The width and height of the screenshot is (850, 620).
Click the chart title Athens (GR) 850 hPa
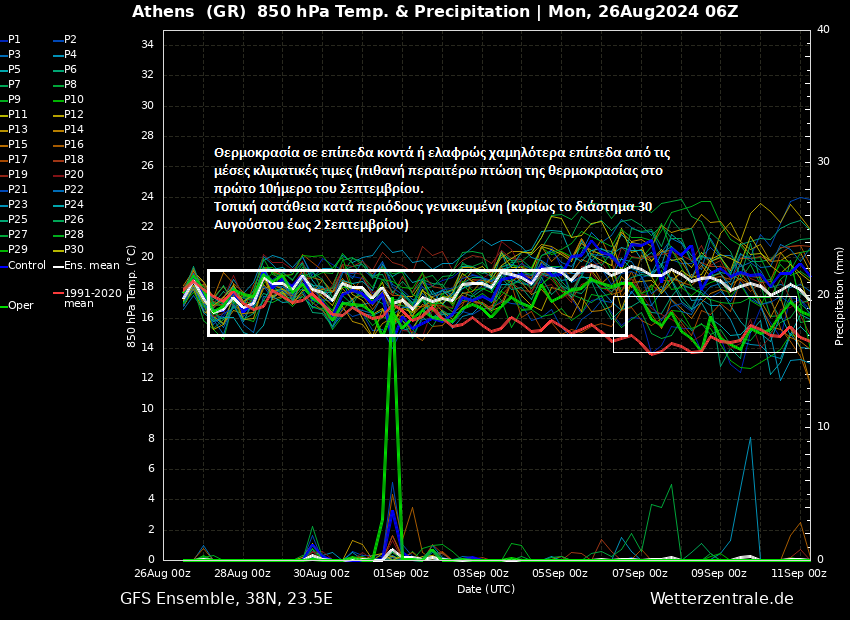tap(435, 11)
